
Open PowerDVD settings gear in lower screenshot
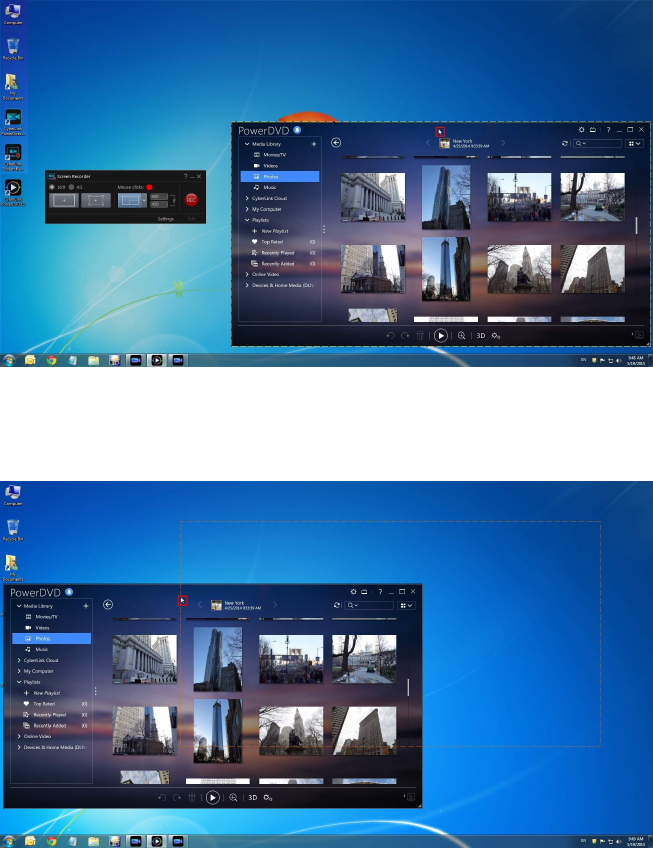(x=353, y=592)
